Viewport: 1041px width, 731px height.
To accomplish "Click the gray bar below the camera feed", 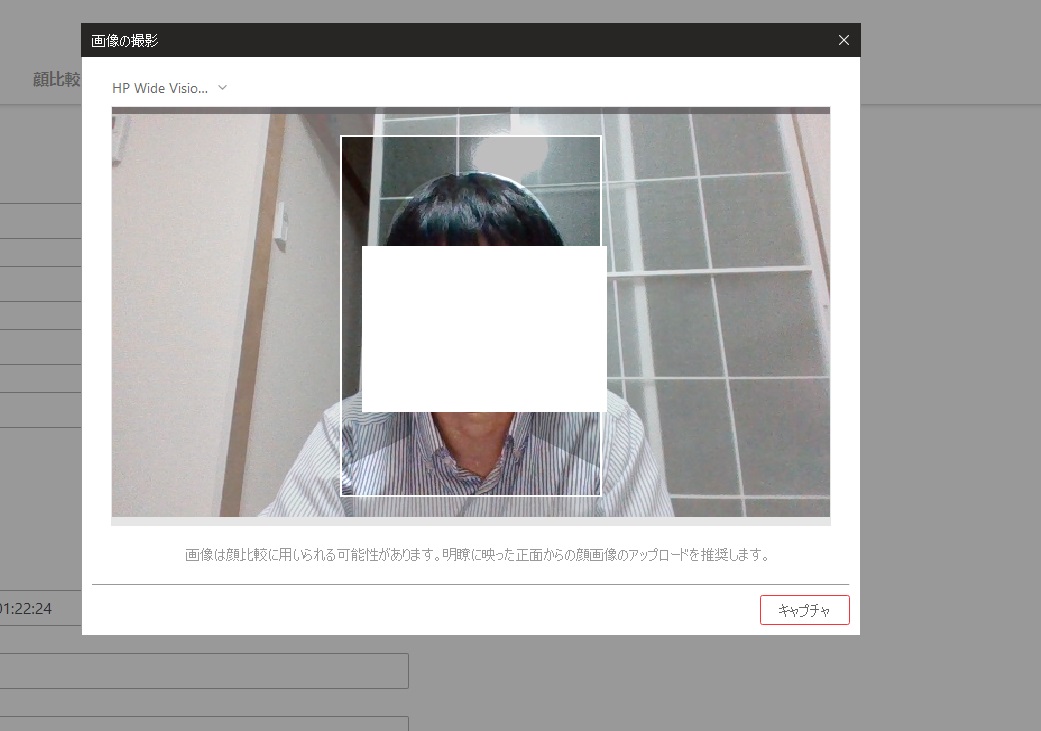I will pos(470,520).
